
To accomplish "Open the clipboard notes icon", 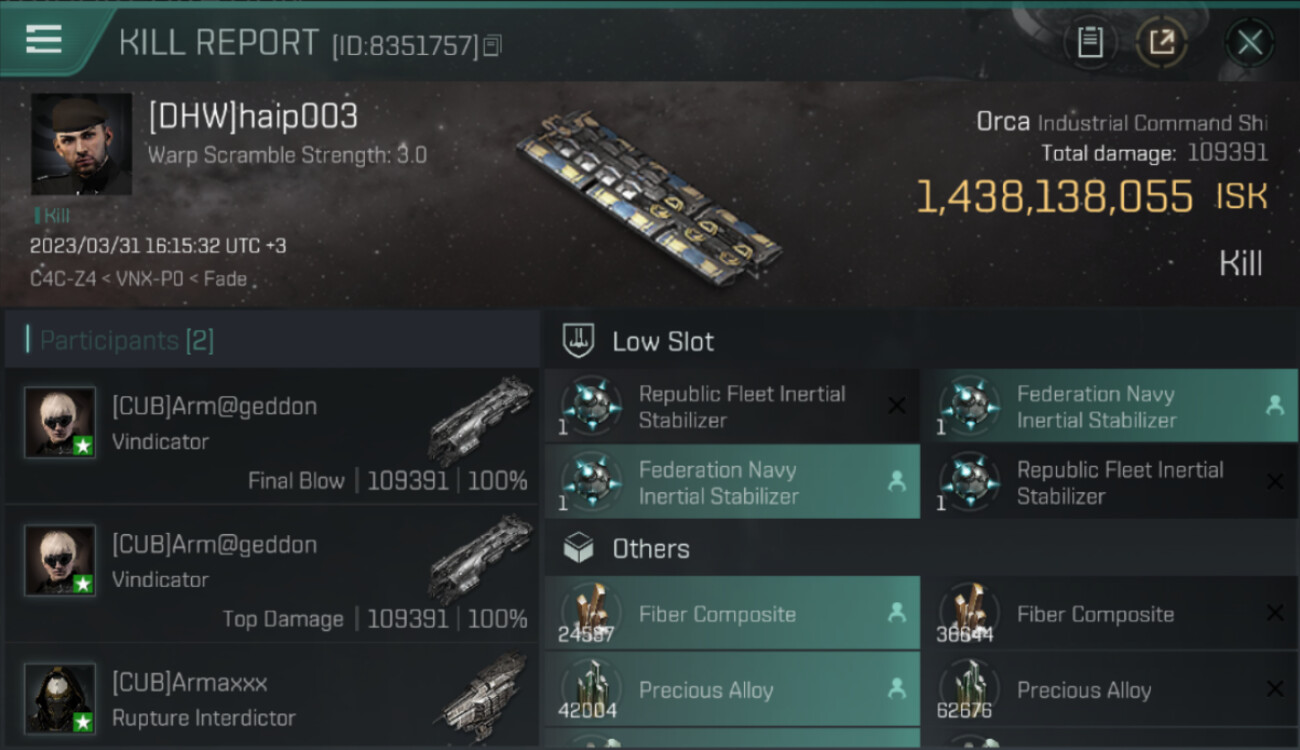I will click(x=1090, y=42).
